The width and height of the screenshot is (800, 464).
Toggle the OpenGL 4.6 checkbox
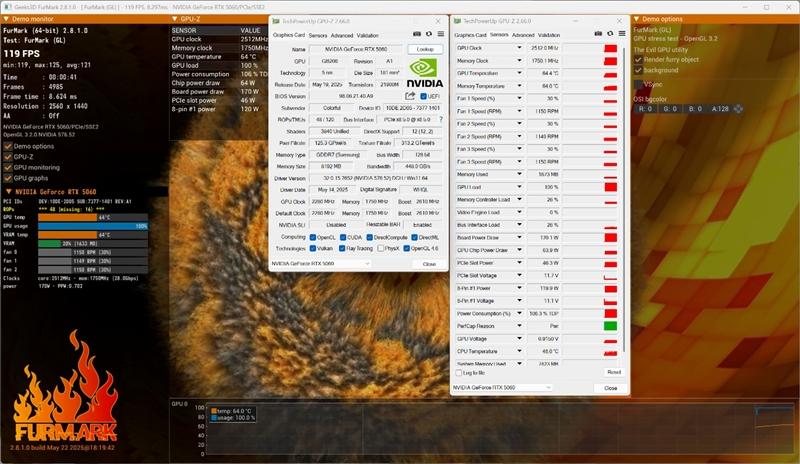click(407, 249)
